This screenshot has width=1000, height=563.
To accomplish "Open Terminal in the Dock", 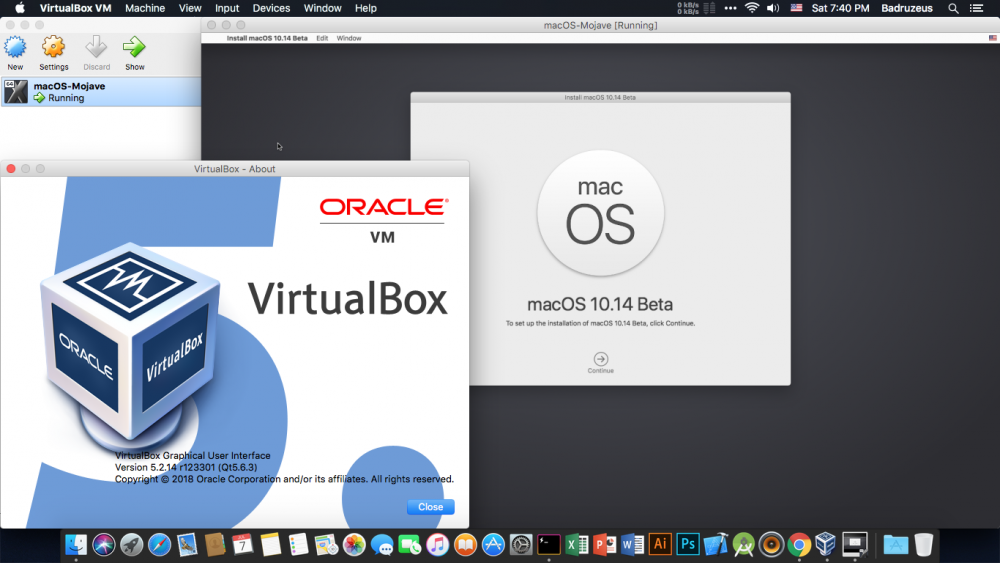I will point(548,545).
